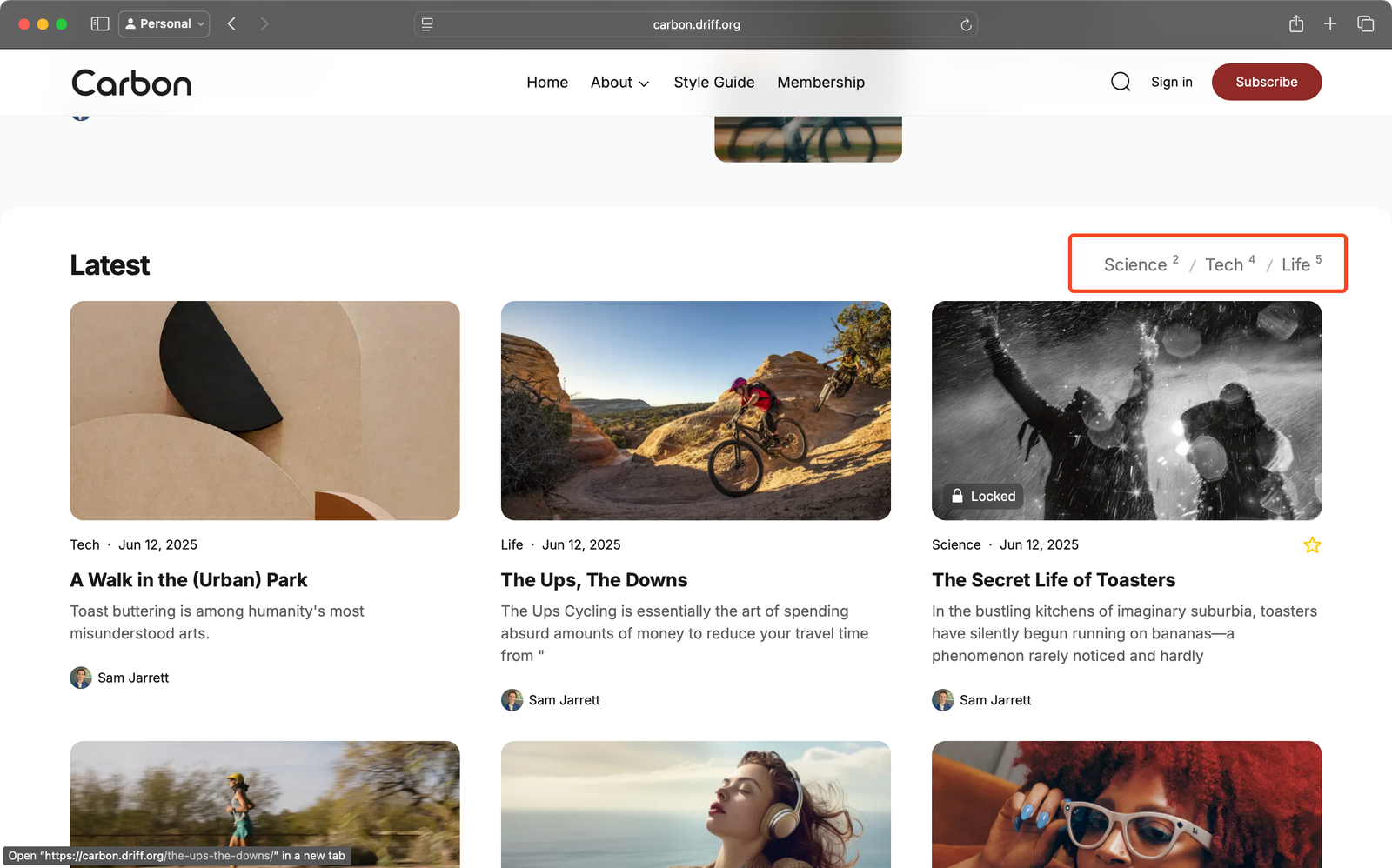This screenshot has width=1392, height=868.
Task: Click the blurred cyclist image at top
Action: (x=808, y=139)
